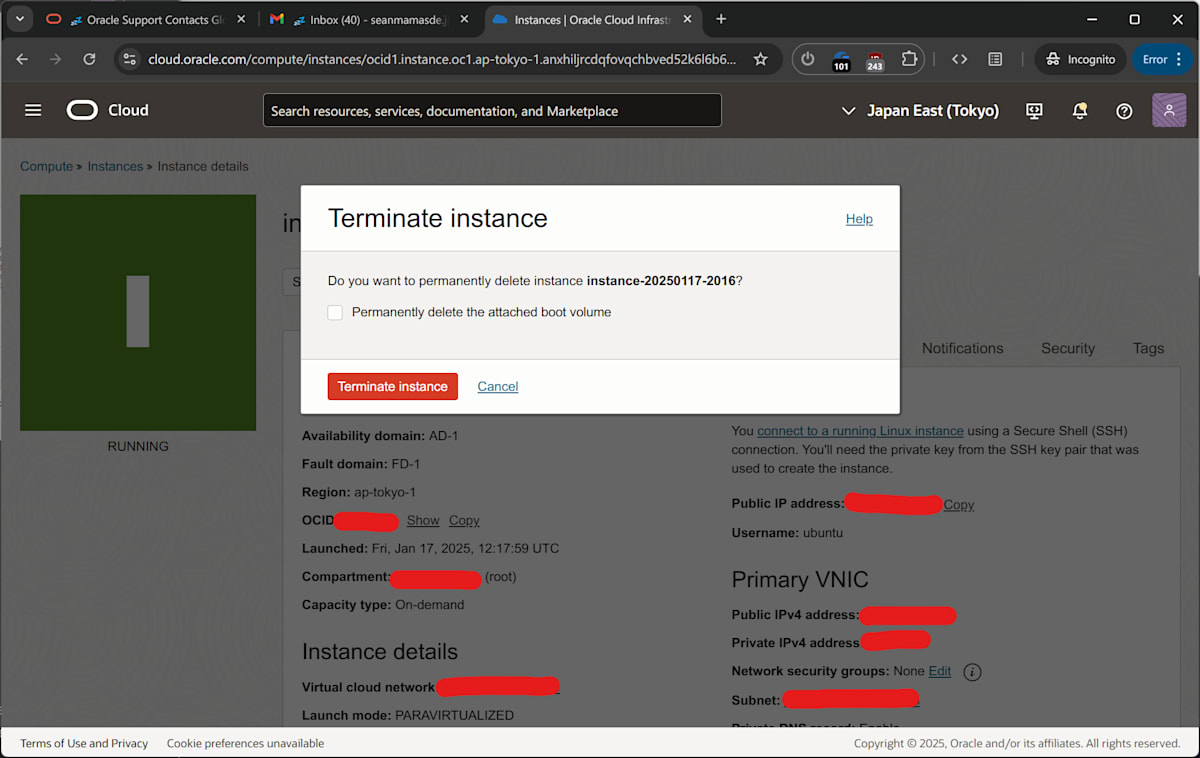Click the red Terminate instance button
Screen dimensions: 1200x758
click(393, 386)
